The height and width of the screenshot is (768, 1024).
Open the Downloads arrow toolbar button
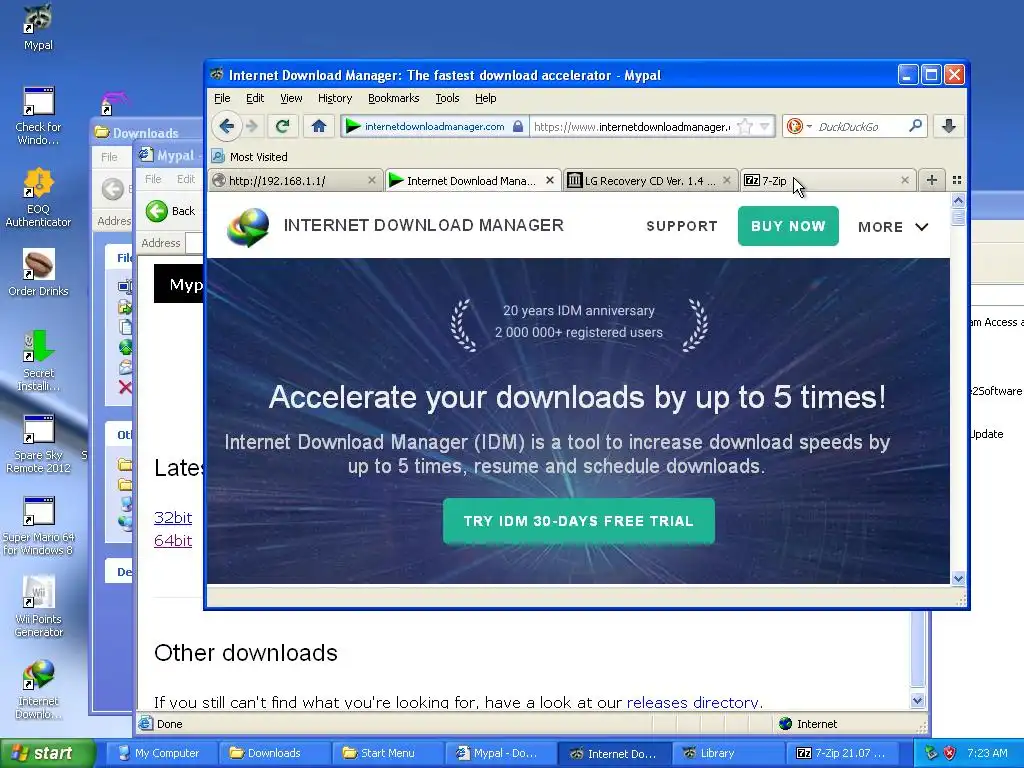(x=949, y=126)
